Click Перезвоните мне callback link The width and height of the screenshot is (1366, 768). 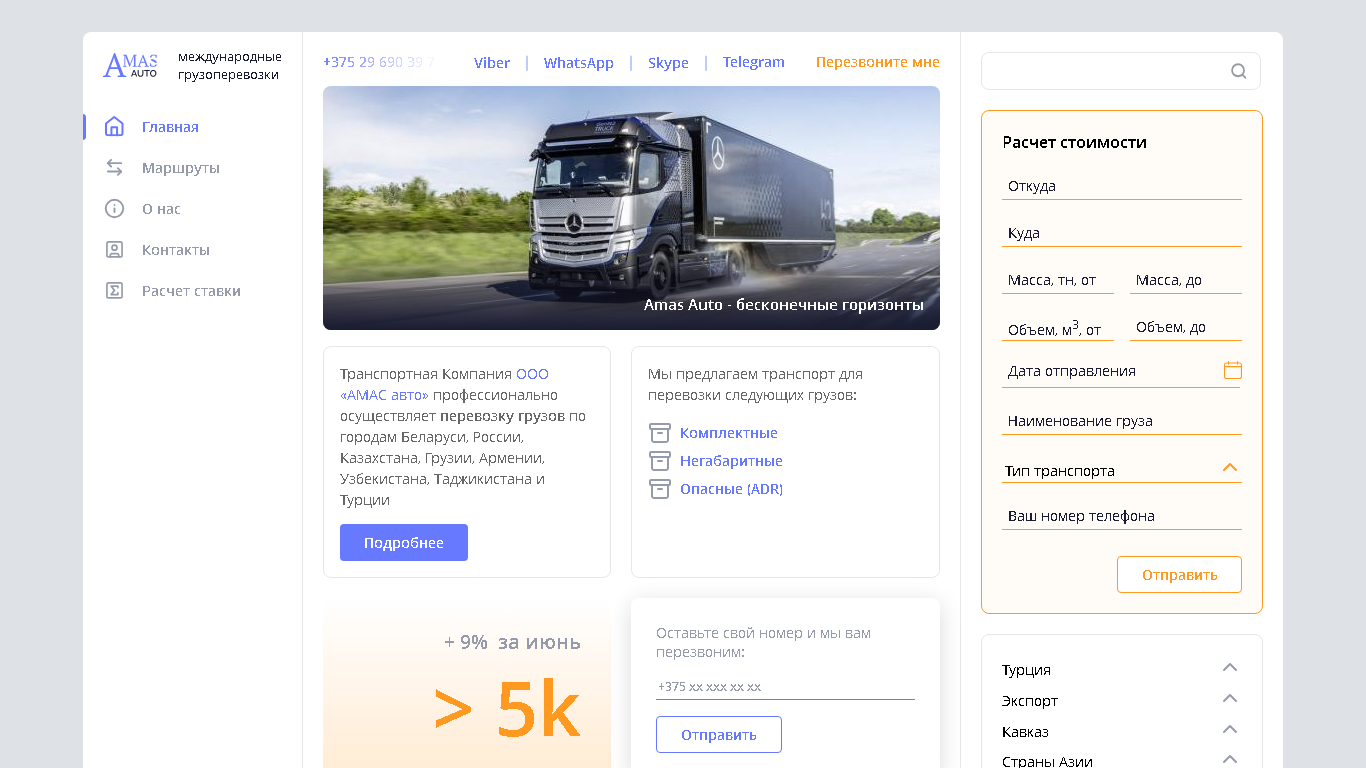pos(878,62)
